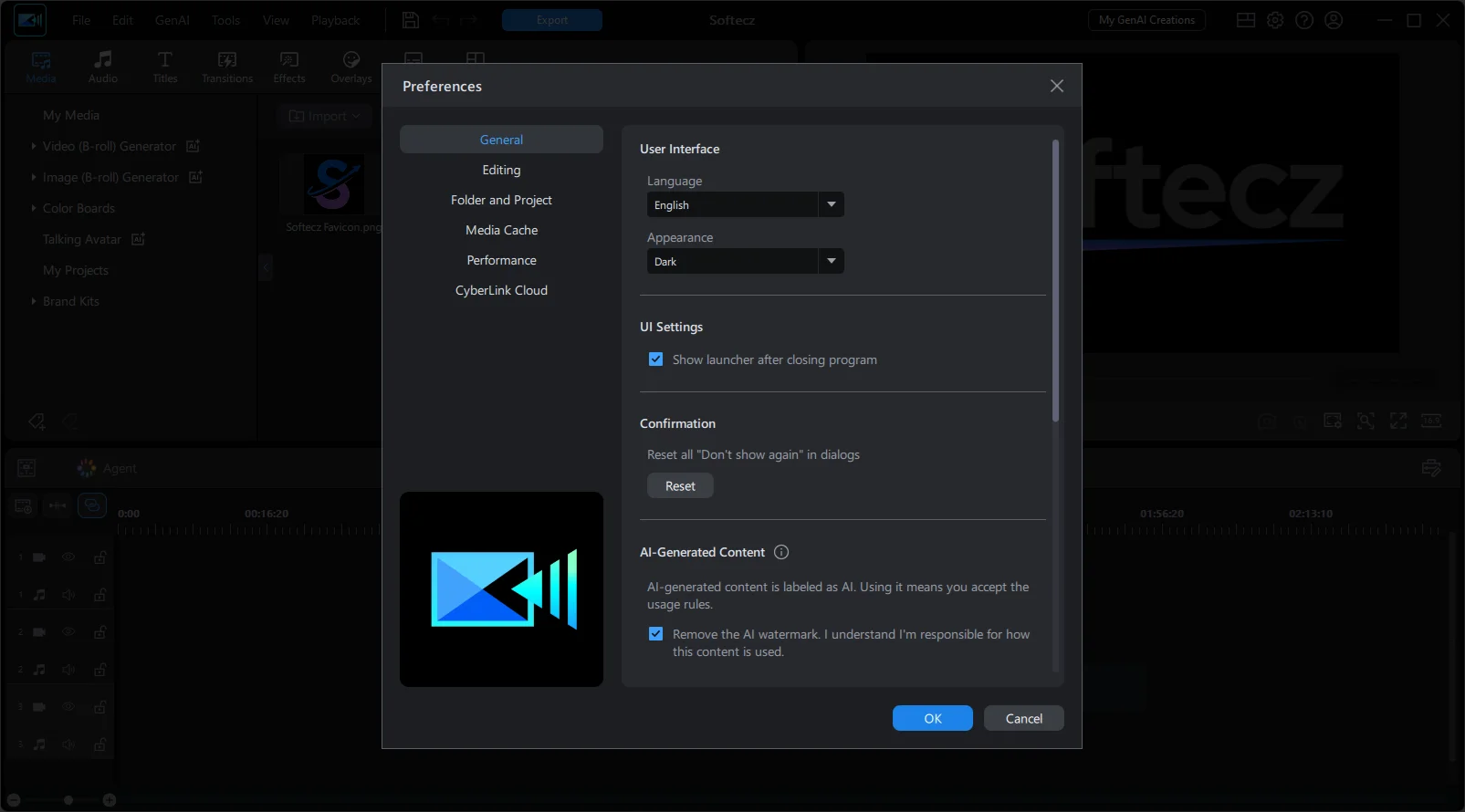Select the Performance preferences tab
1465x812 pixels.
coord(501,260)
